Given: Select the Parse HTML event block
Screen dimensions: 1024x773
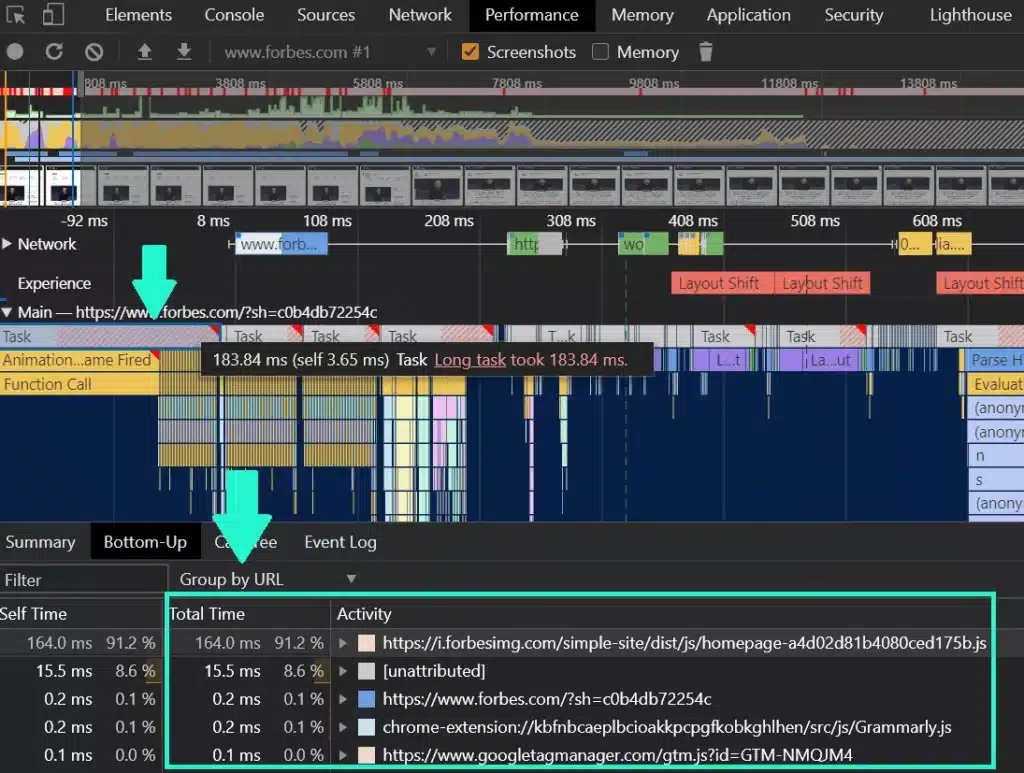Looking at the screenshot, I should [994, 360].
